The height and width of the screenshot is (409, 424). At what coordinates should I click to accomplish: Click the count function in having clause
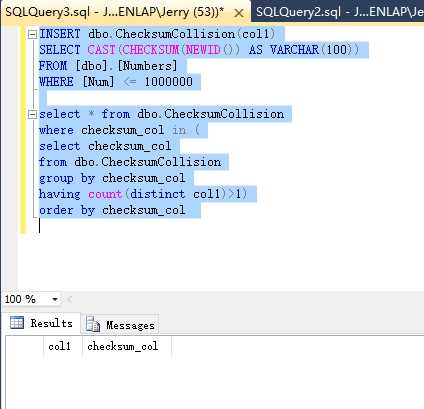click(105, 194)
